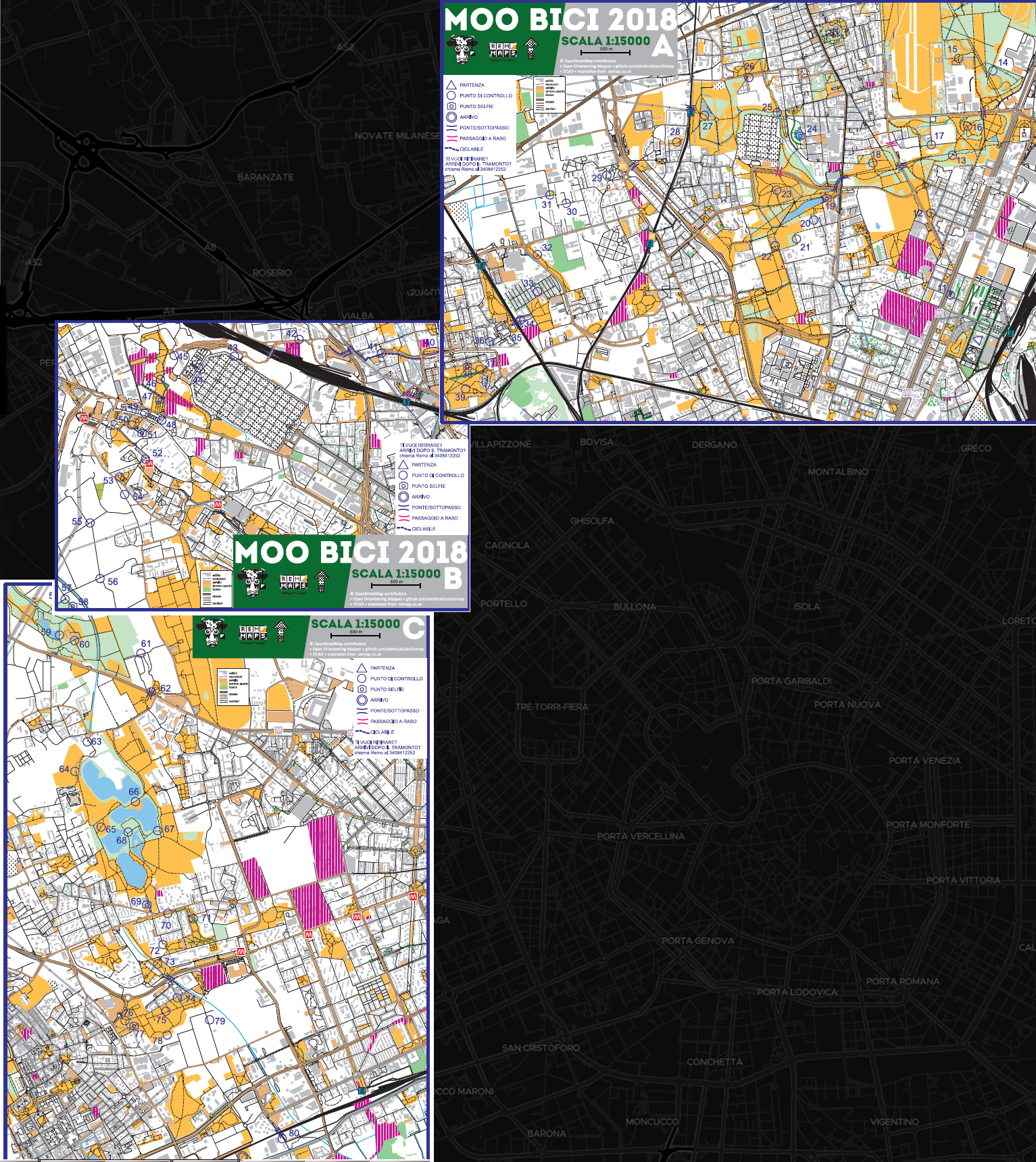Click control point 26 on map A
The image size is (1036, 1162).
[749, 78]
